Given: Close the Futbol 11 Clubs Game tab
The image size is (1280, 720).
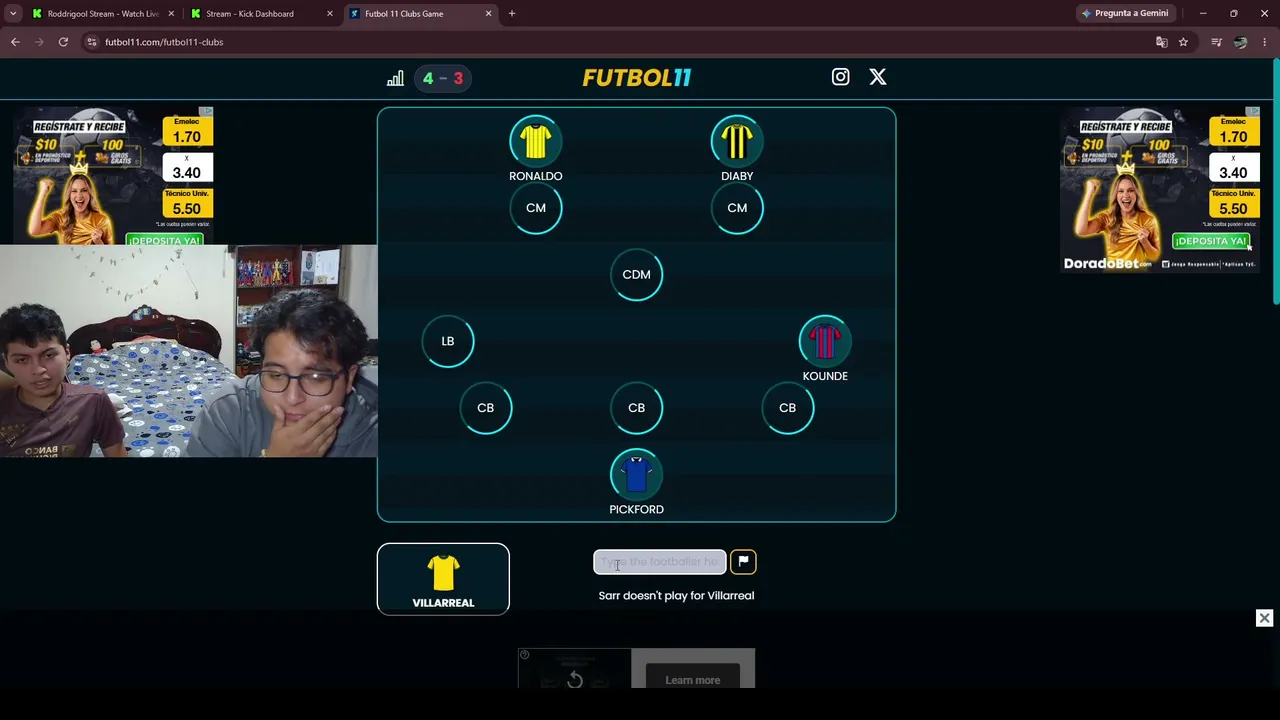Looking at the screenshot, I should [x=488, y=14].
